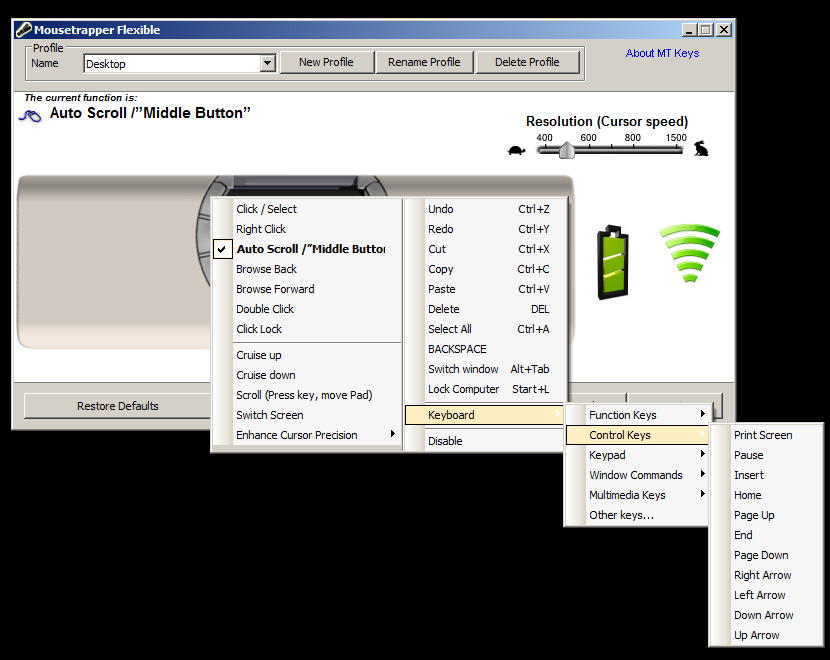Open the Control Keys submenu entry
Image resolution: width=830 pixels, height=660 pixels.
[x=637, y=435]
